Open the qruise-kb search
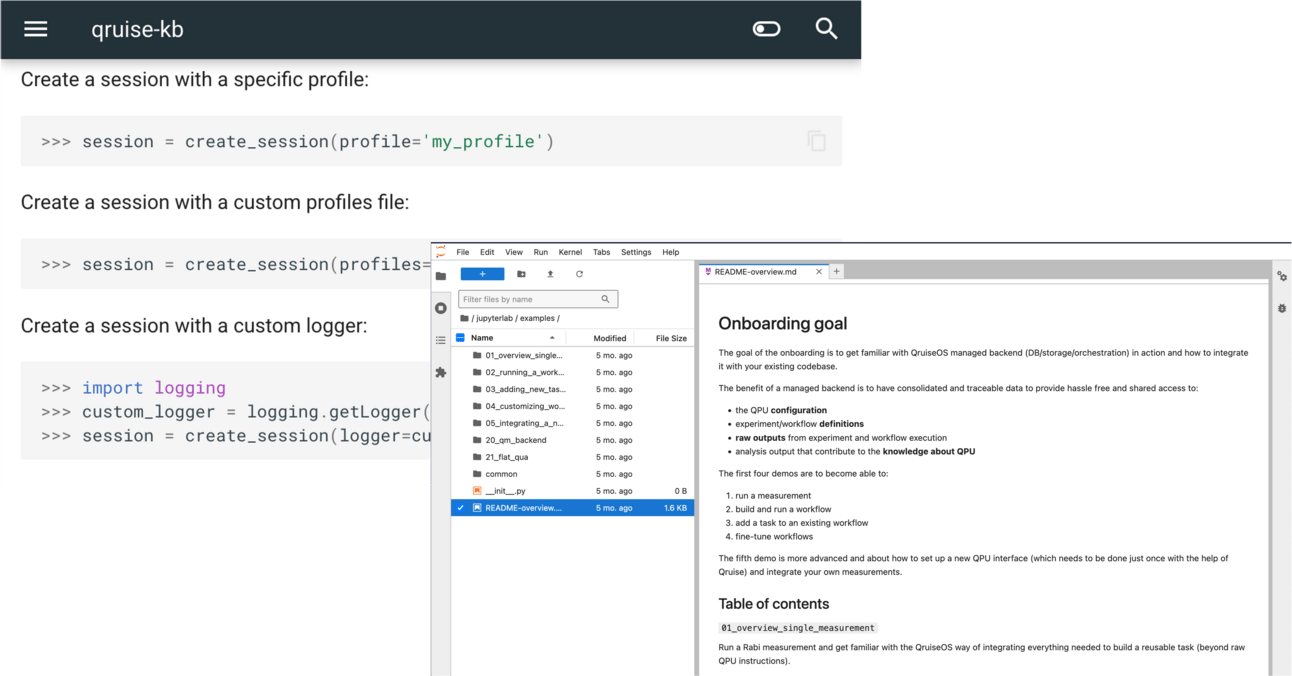 click(x=826, y=29)
